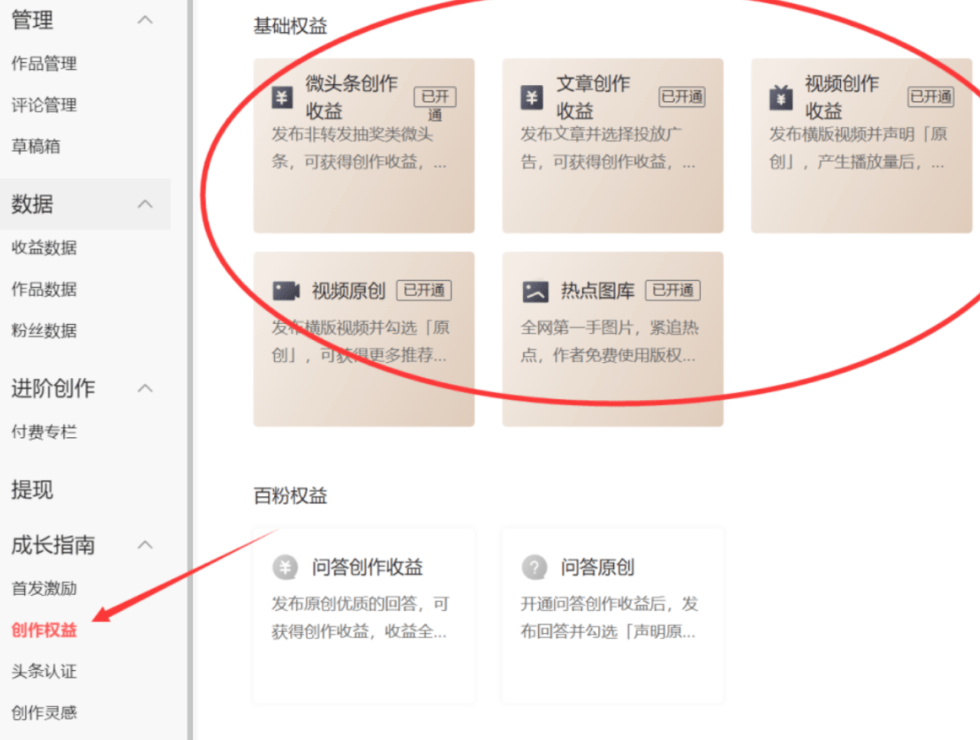This screenshot has width=980, height=740.
Task: Open 作品管理 in the sidebar
Action: (x=44, y=64)
